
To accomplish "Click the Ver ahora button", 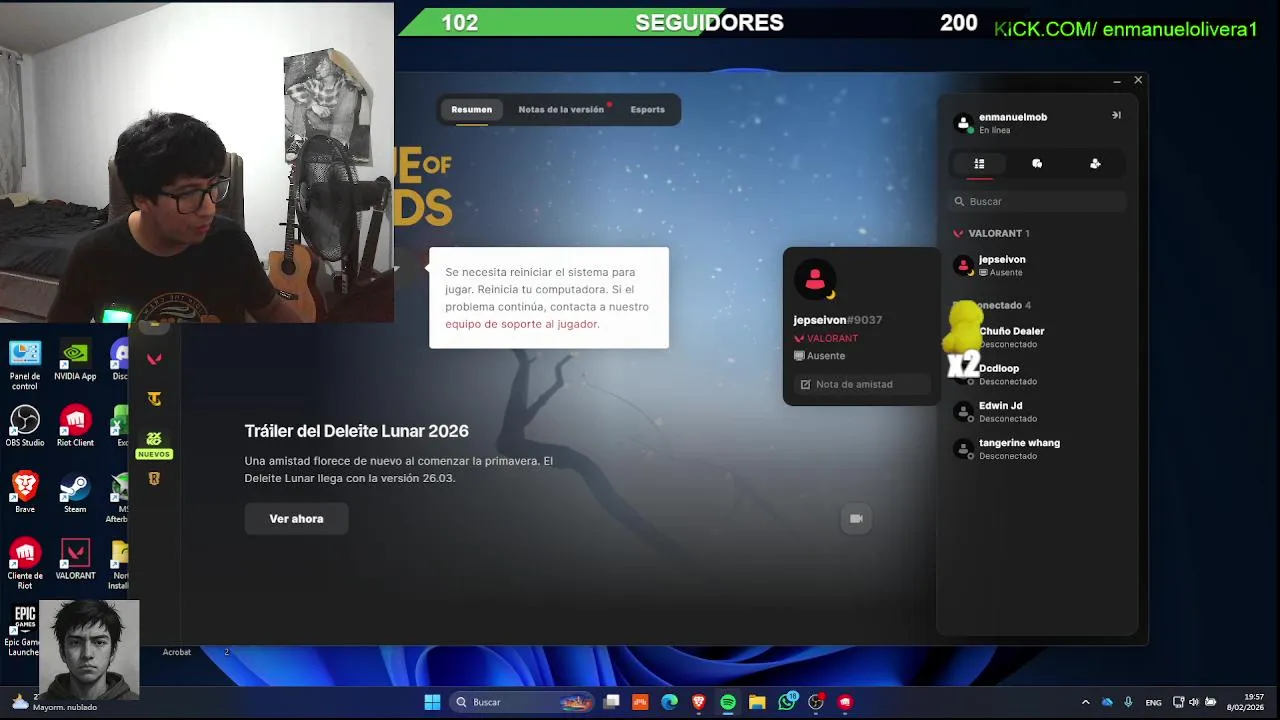I will point(296,519).
